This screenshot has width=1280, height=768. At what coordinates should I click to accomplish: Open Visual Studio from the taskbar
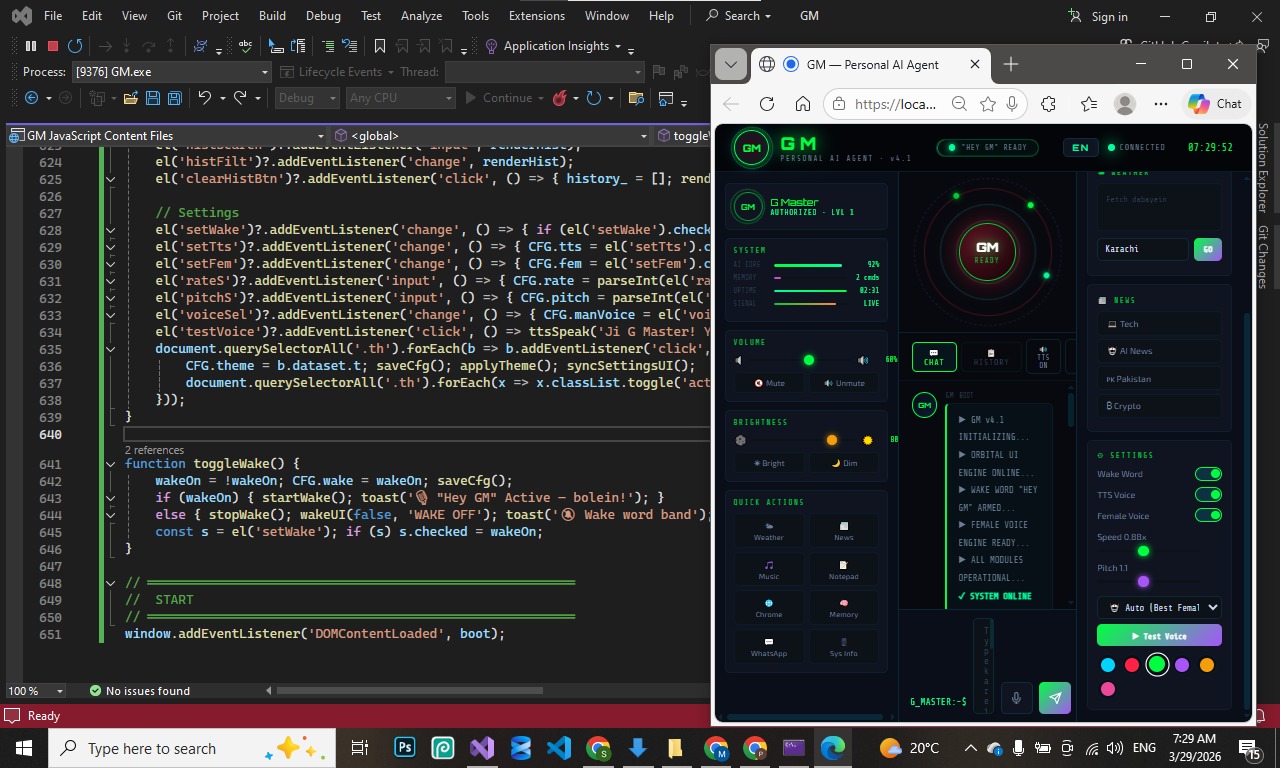(482, 748)
